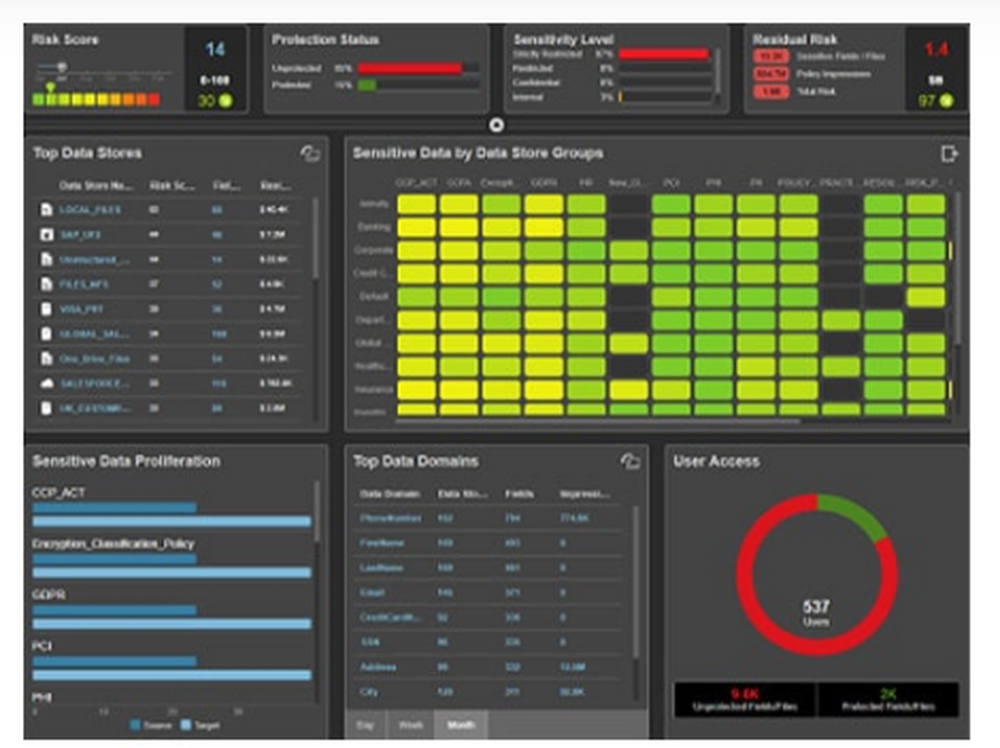
Task: Click the Sensitive Fields / Files red badge
Action: coord(771,56)
